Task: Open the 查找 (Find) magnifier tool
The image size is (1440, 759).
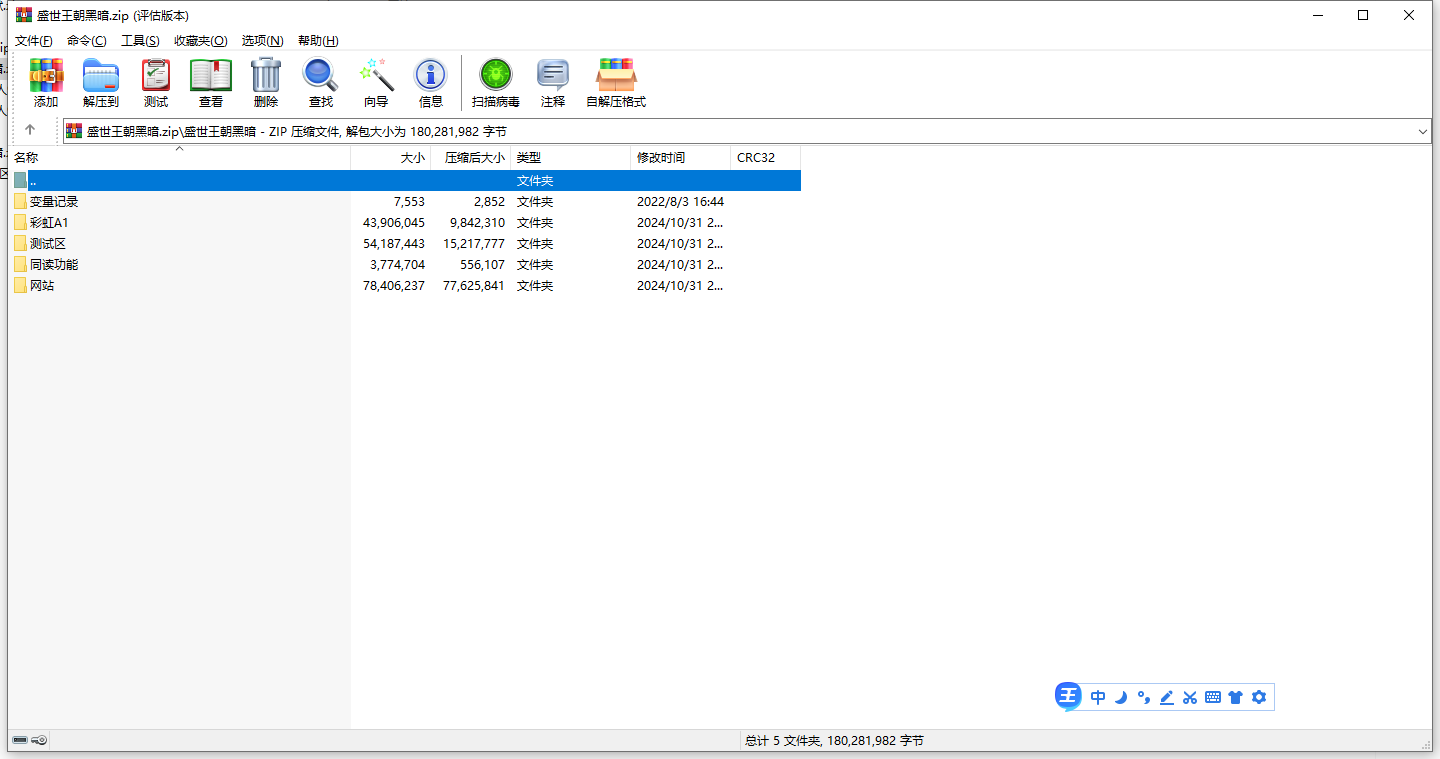Action: point(321,76)
